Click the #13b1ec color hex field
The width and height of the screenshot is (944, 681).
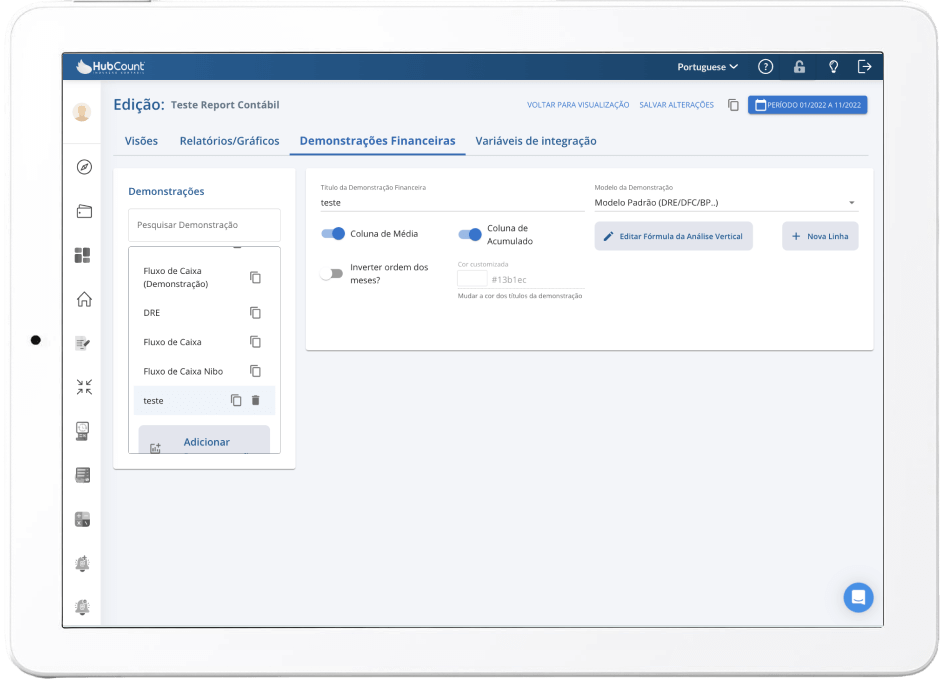[x=537, y=279]
